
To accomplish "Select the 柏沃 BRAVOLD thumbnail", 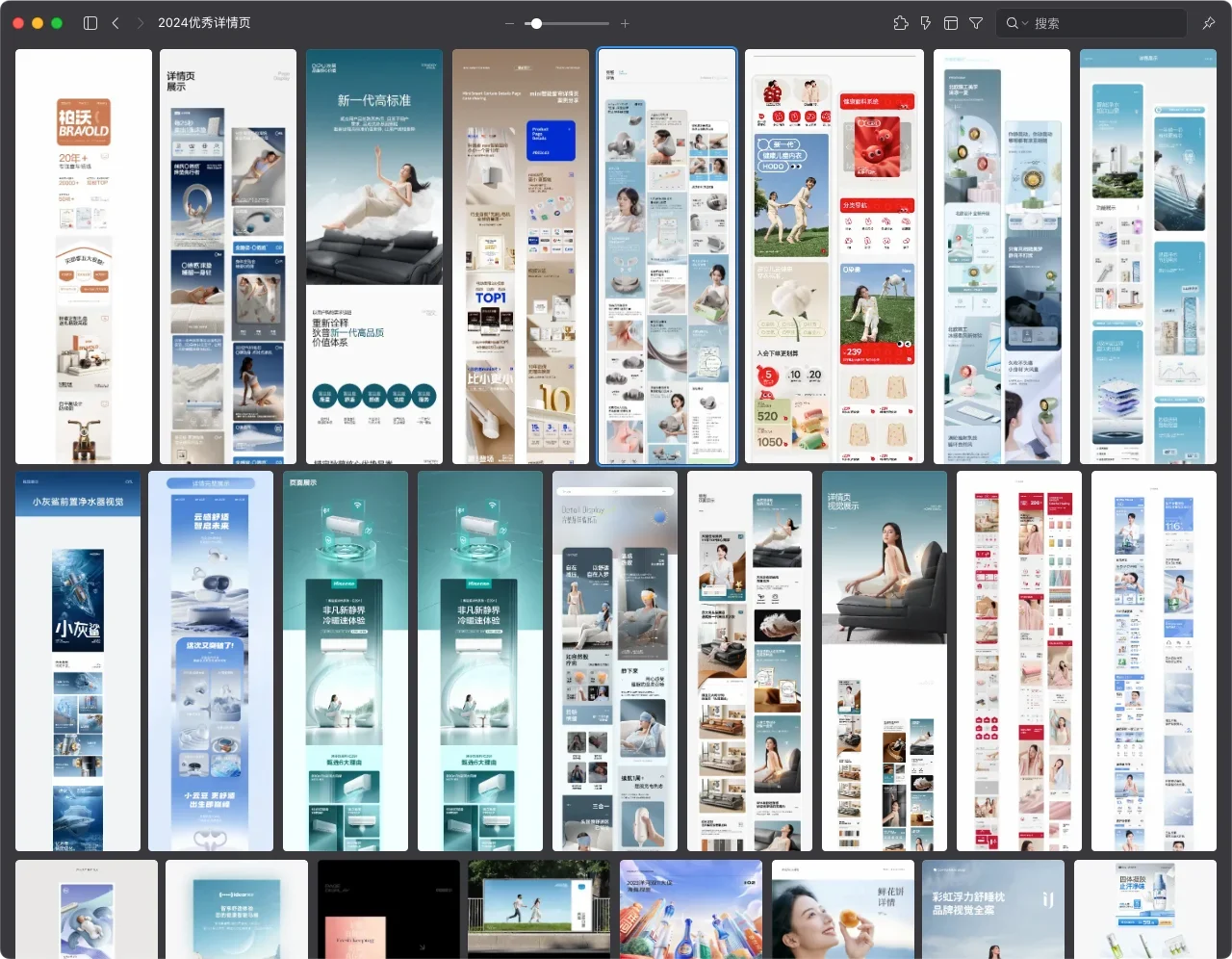I will [84, 257].
